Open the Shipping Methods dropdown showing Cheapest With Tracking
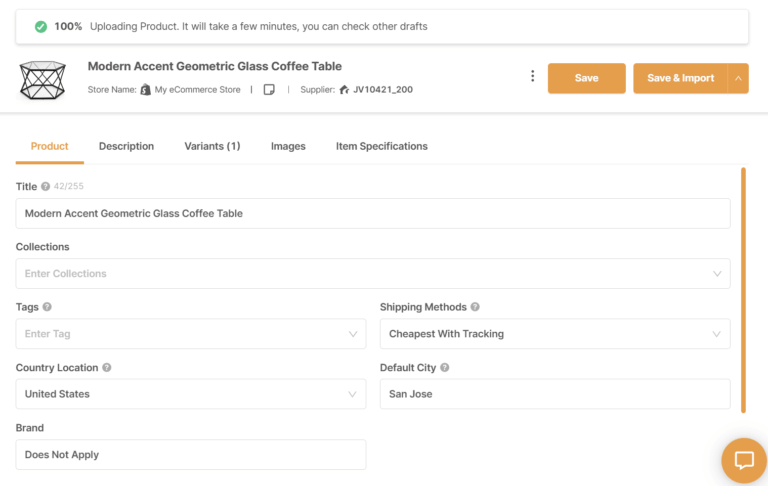Screen dimensions: 768x486 tap(555, 334)
